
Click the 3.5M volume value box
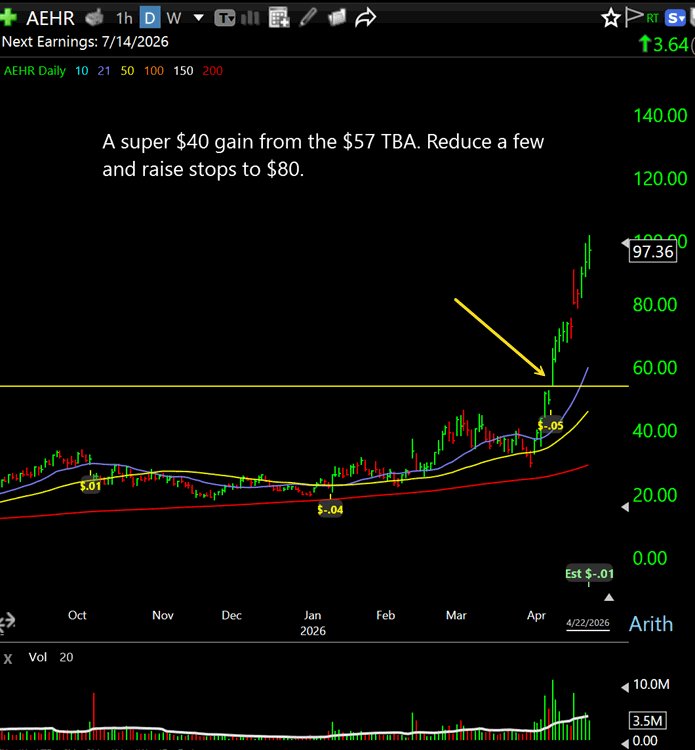click(x=649, y=720)
